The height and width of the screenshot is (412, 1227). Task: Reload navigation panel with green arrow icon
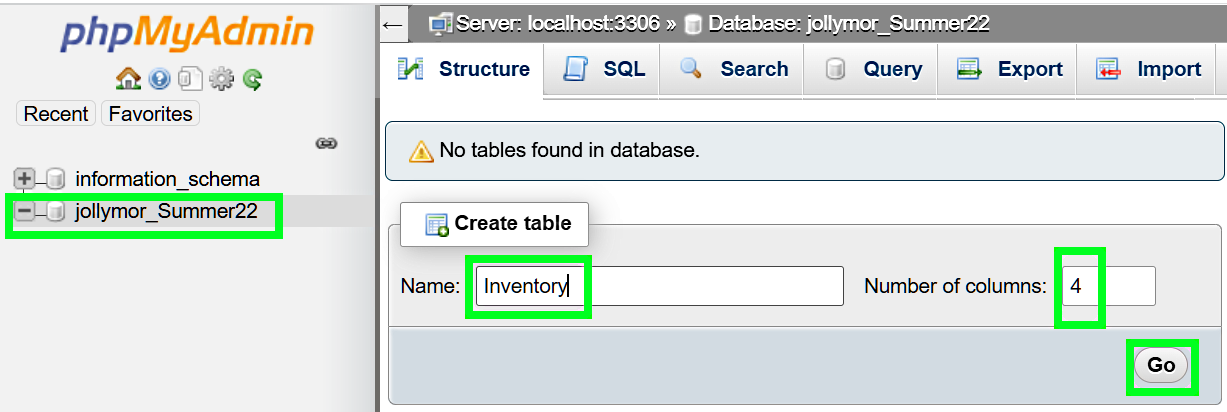click(x=251, y=79)
